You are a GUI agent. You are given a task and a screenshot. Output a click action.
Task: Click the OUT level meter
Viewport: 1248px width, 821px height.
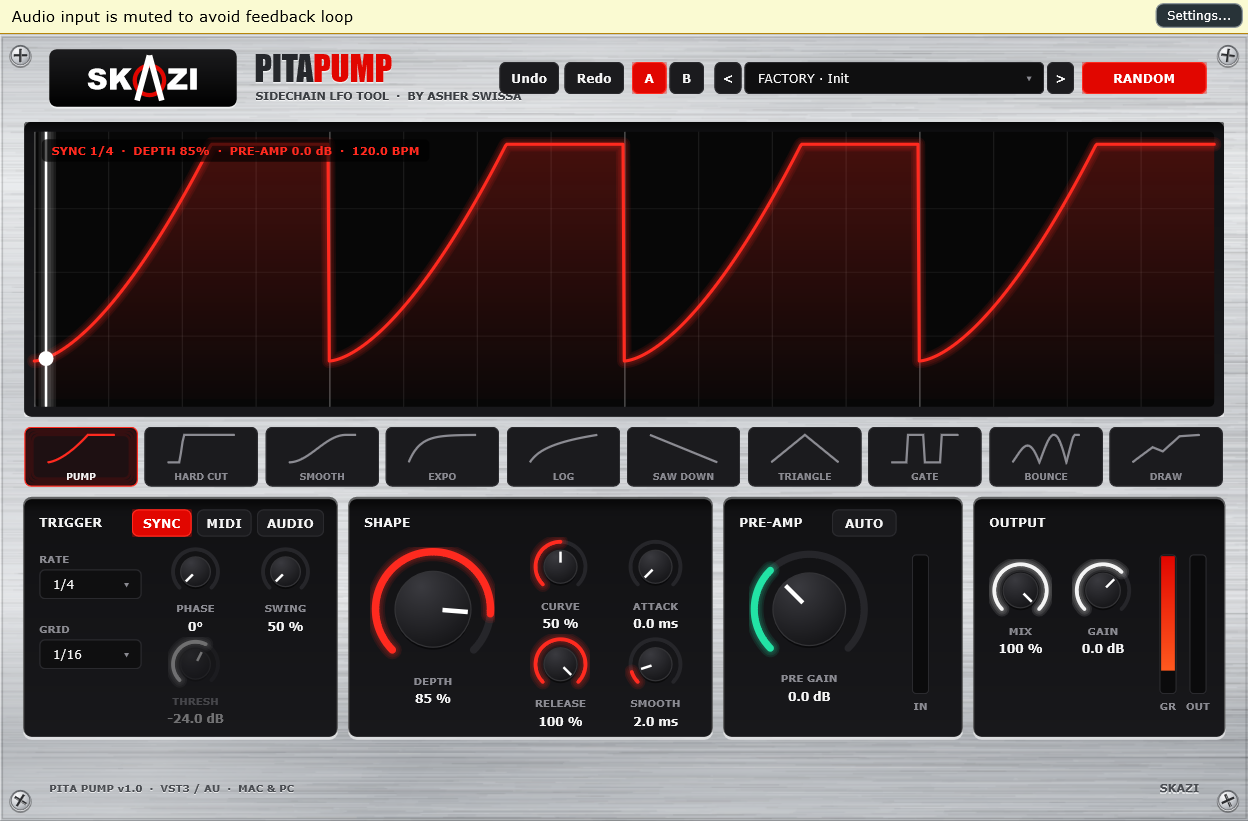[x=1198, y=624]
